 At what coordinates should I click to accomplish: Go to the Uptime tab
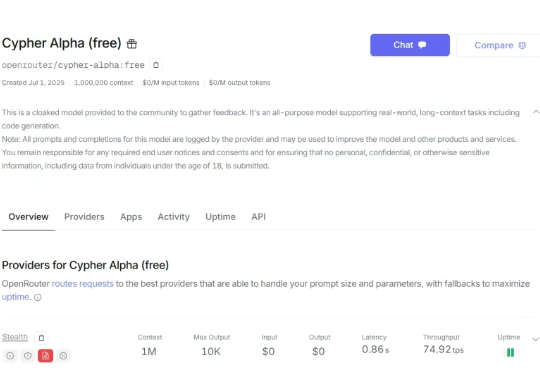(x=220, y=217)
